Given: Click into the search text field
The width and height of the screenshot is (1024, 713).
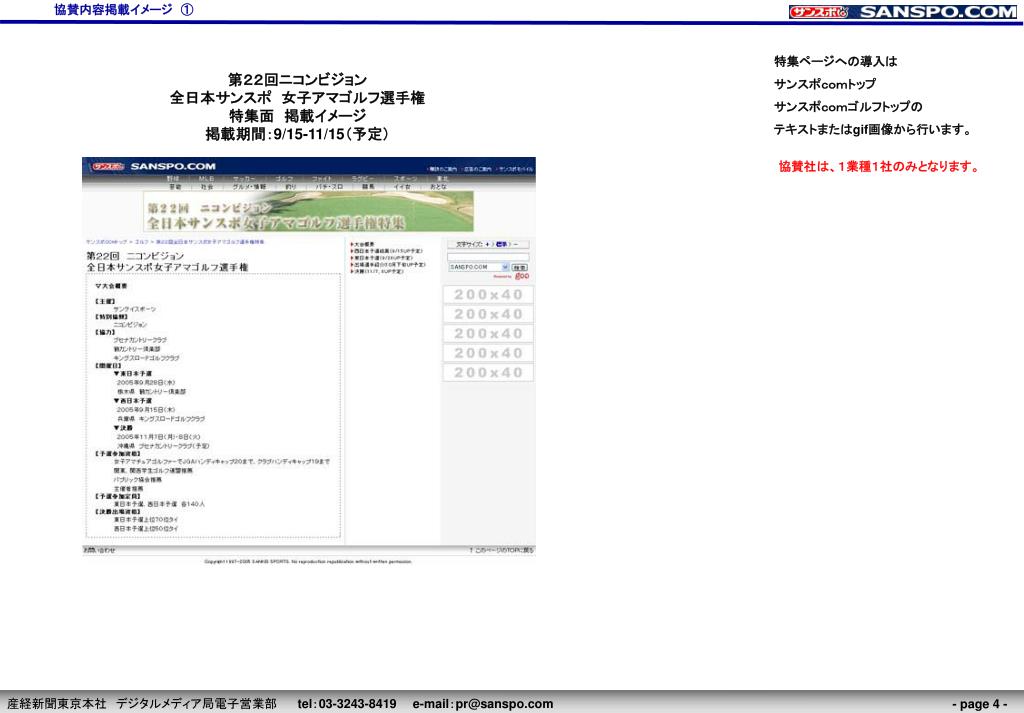Looking at the screenshot, I should point(488,257).
